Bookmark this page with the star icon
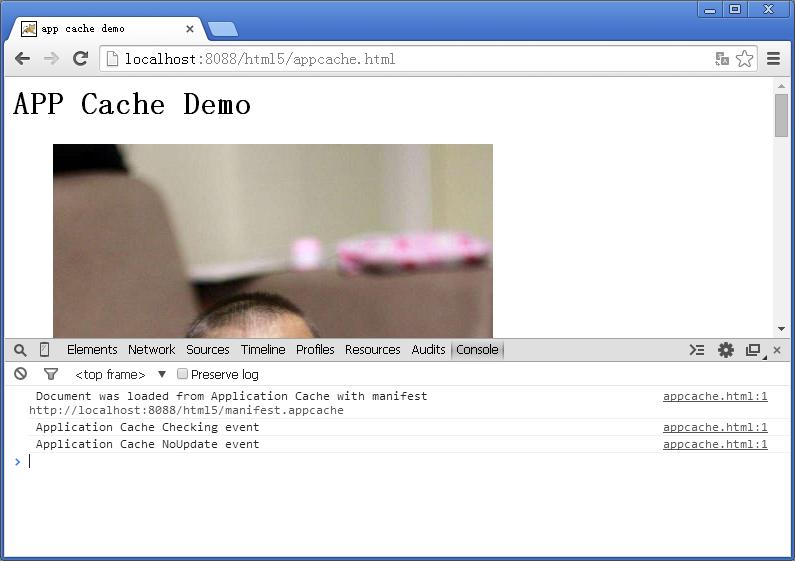 (744, 59)
